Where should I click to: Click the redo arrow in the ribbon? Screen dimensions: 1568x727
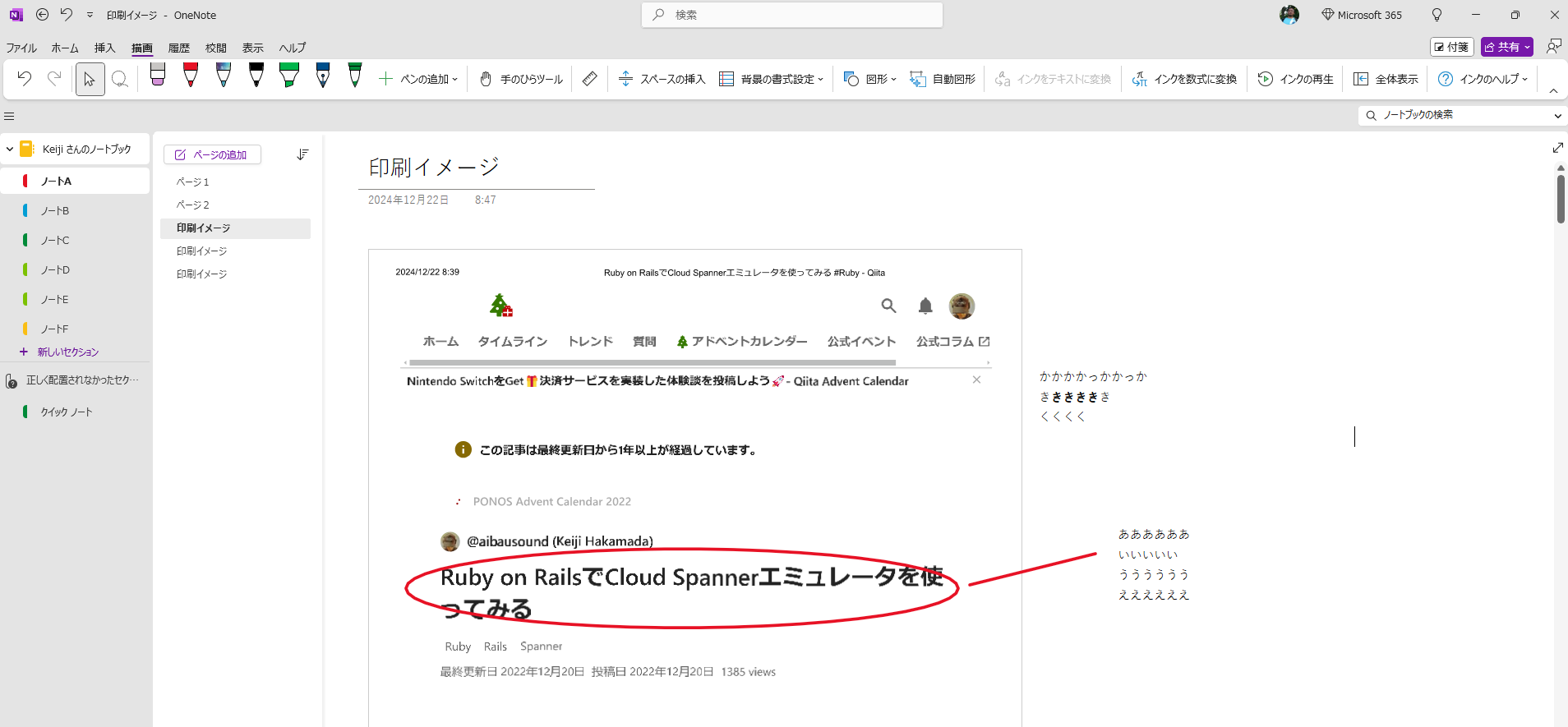point(54,79)
